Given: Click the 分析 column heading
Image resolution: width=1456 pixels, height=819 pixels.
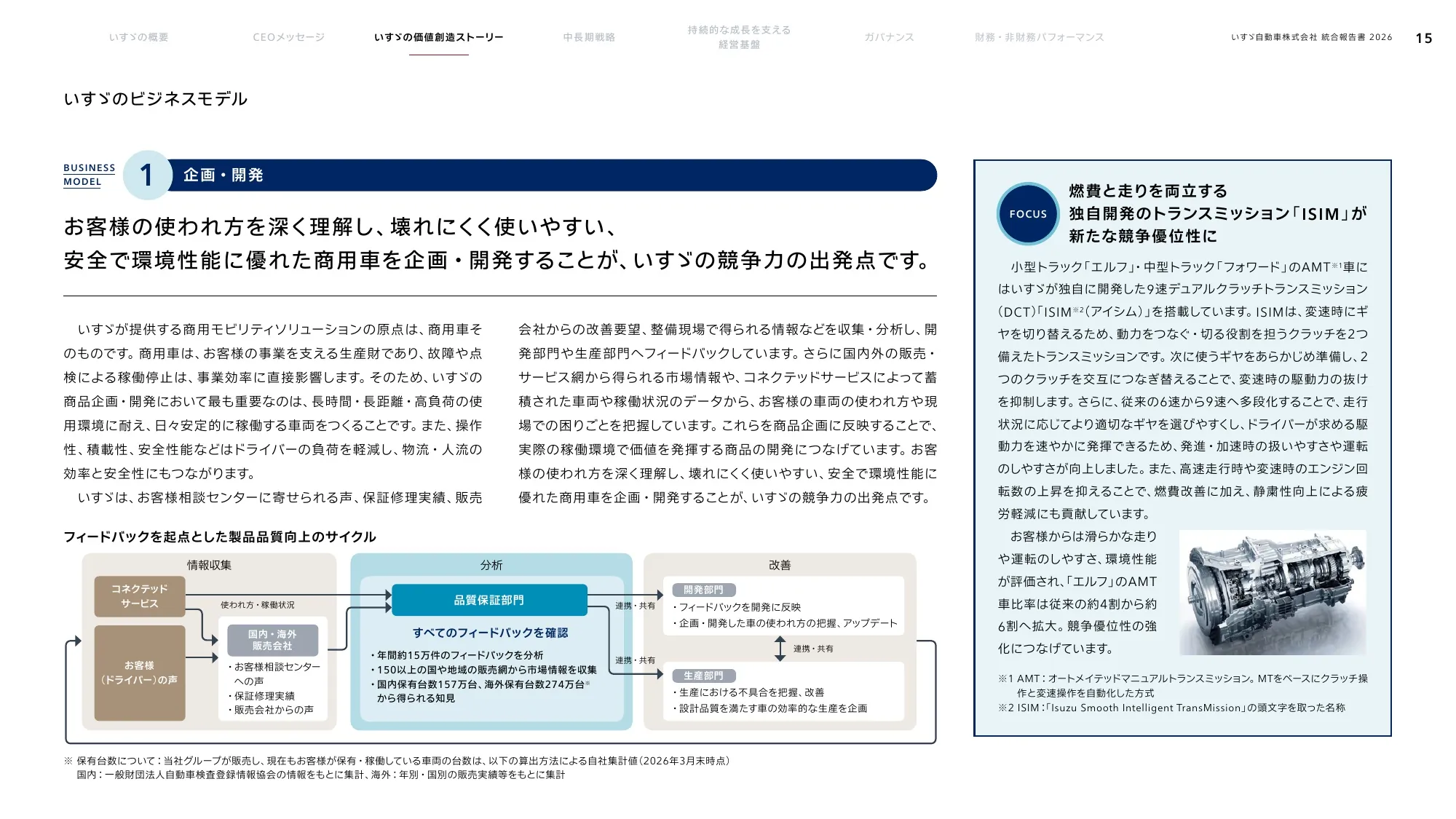Looking at the screenshot, I should coord(491,565).
